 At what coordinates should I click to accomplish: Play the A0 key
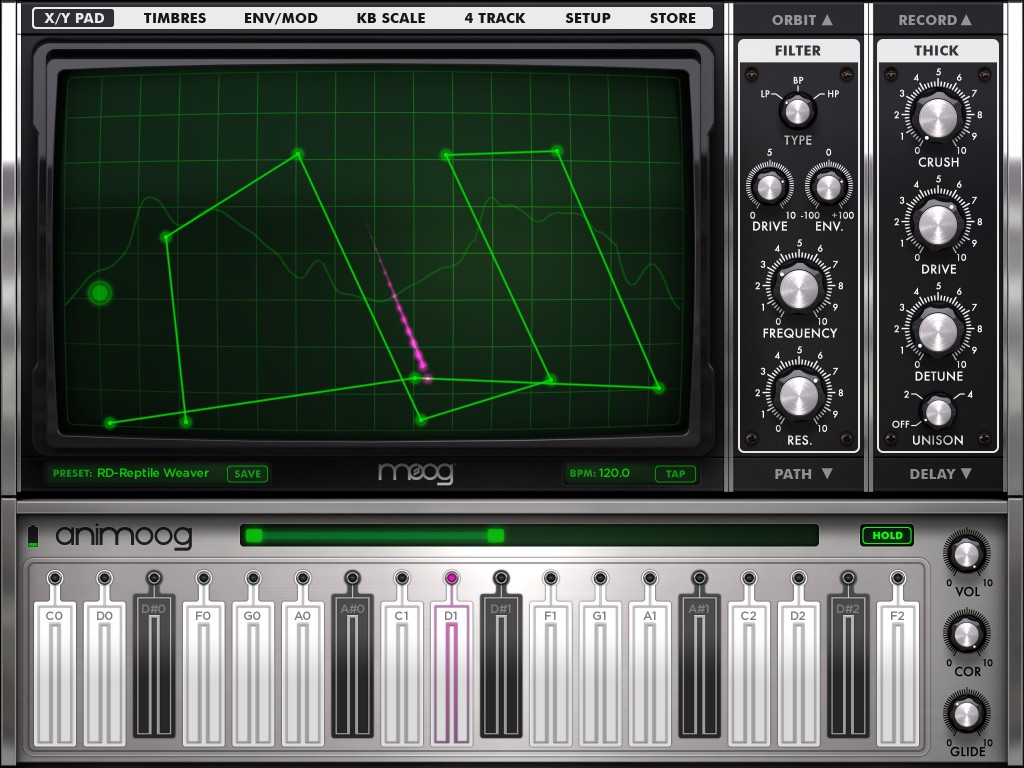pyautogui.click(x=302, y=673)
